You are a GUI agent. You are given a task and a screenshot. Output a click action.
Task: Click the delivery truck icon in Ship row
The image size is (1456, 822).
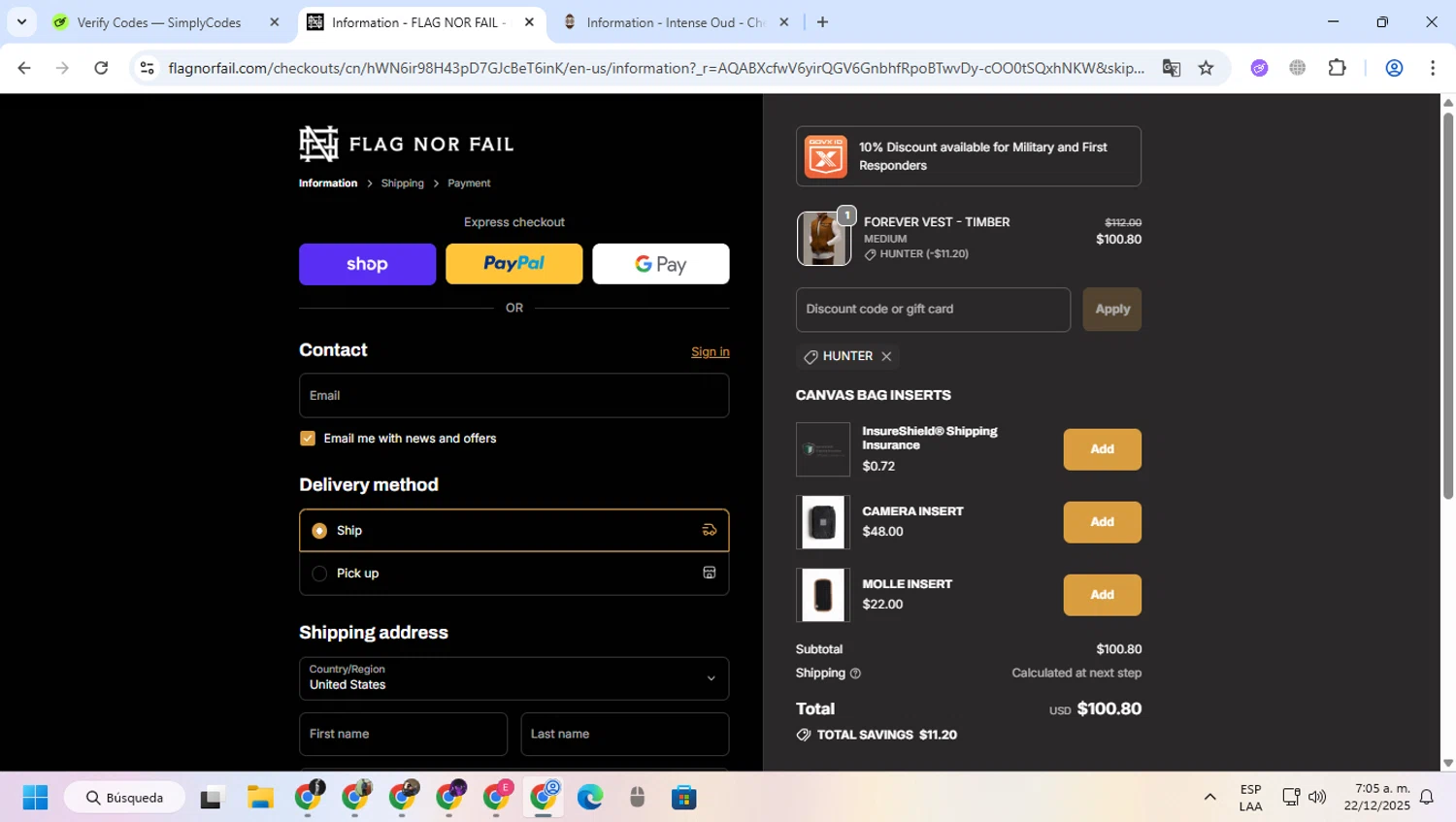coord(710,530)
